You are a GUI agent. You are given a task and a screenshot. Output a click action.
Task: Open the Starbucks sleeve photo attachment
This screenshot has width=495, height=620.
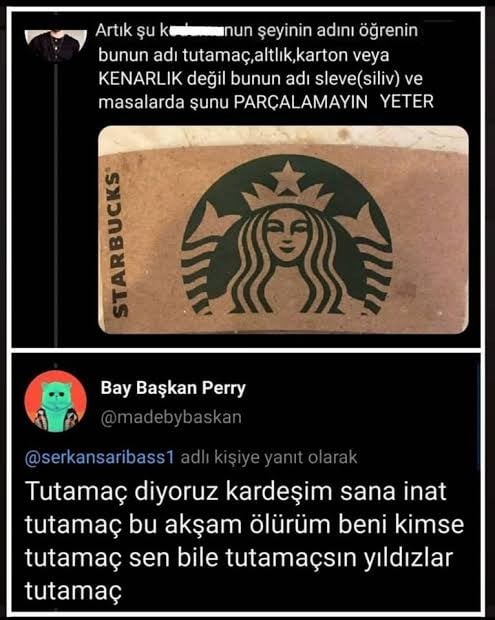pyautogui.click(x=283, y=230)
